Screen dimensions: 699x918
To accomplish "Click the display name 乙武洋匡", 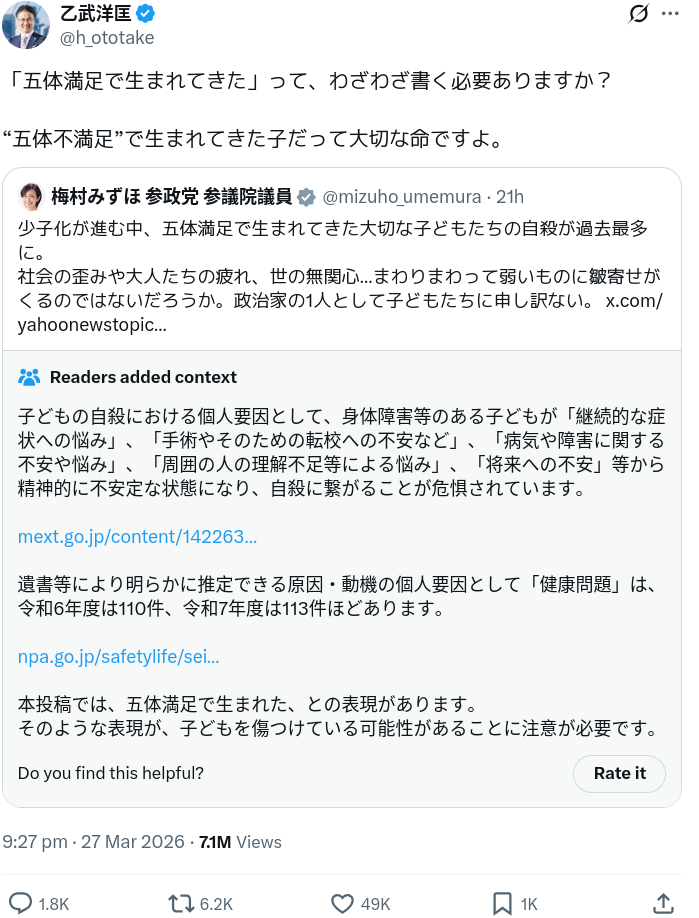I will point(96,14).
